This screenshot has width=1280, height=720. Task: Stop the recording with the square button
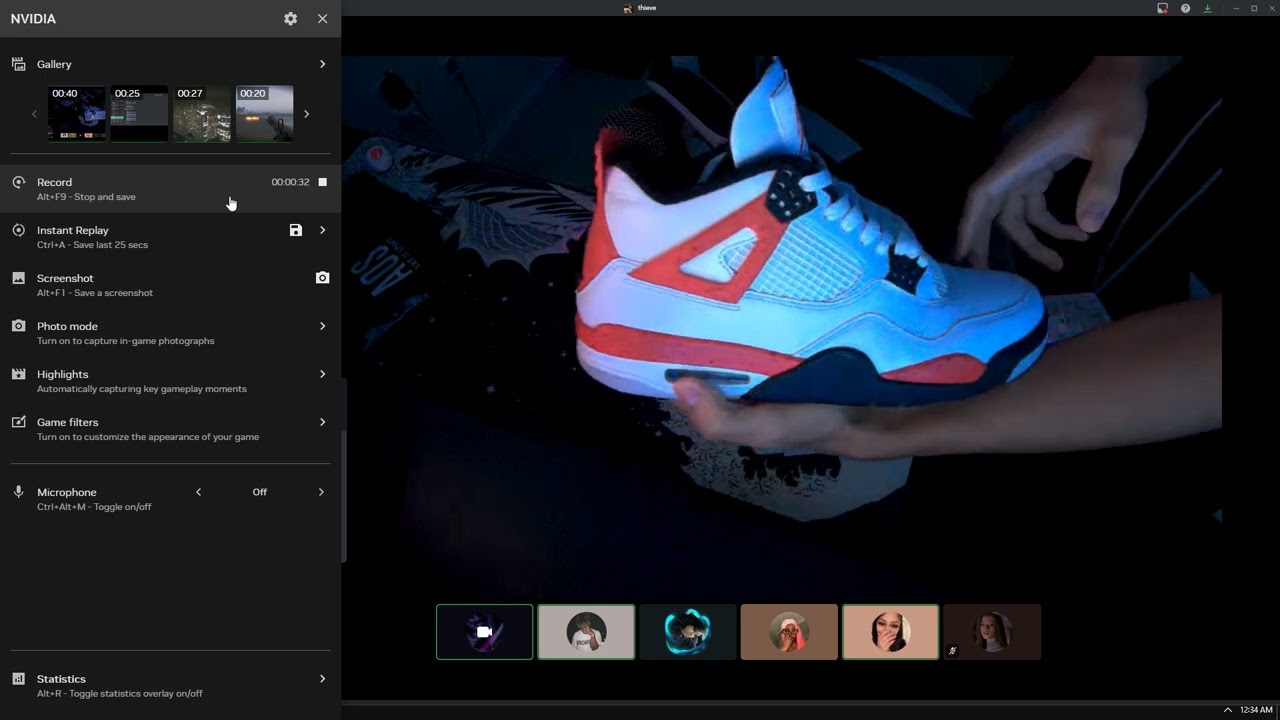(x=322, y=182)
